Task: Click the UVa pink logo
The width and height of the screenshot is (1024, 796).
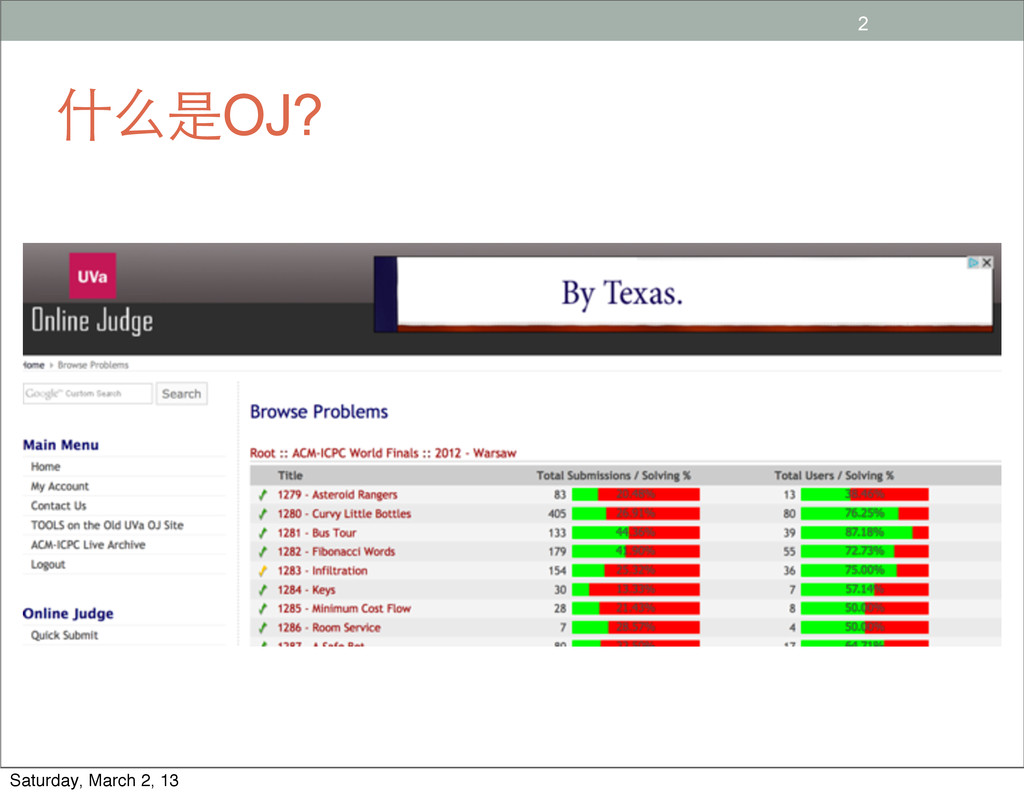Action: 93,276
